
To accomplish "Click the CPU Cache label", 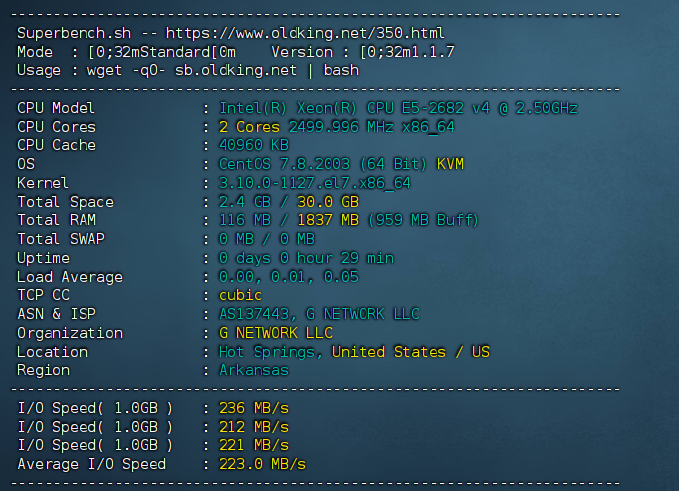I will click(56, 145).
